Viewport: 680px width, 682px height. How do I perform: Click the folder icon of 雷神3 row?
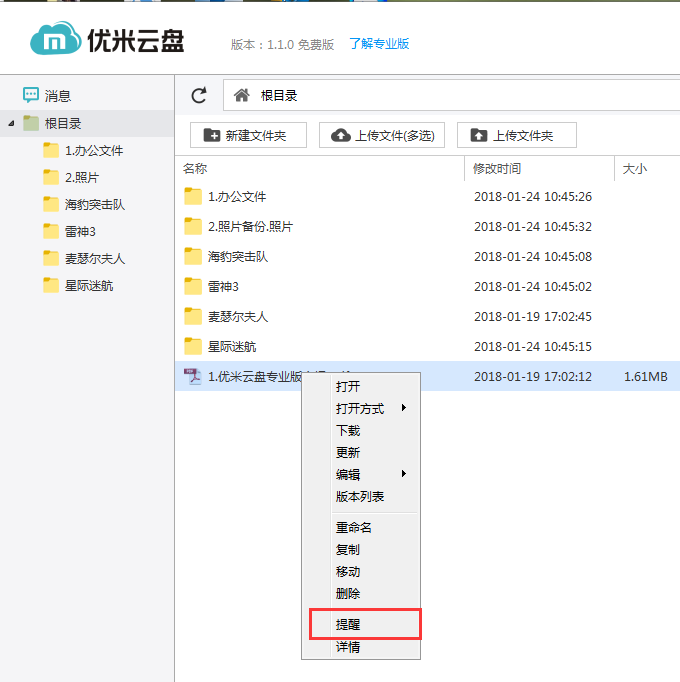tap(193, 286)
